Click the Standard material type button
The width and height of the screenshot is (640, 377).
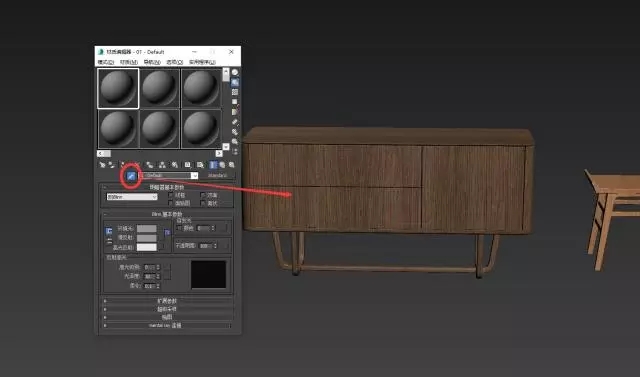218,175
